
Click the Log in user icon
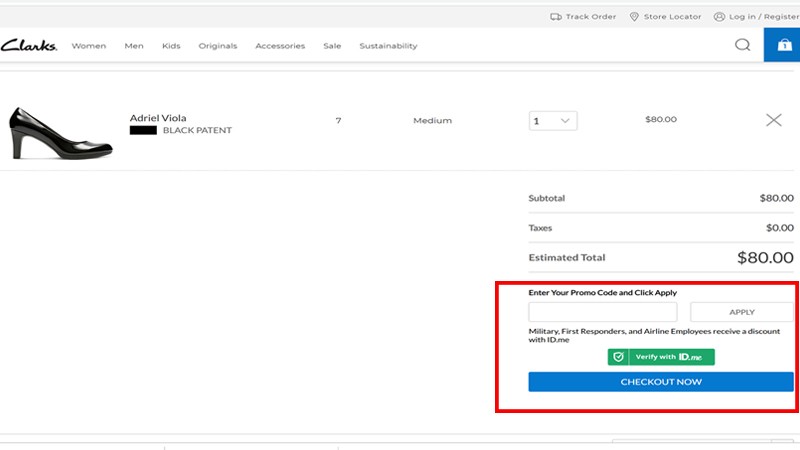[x=720, y=17]
